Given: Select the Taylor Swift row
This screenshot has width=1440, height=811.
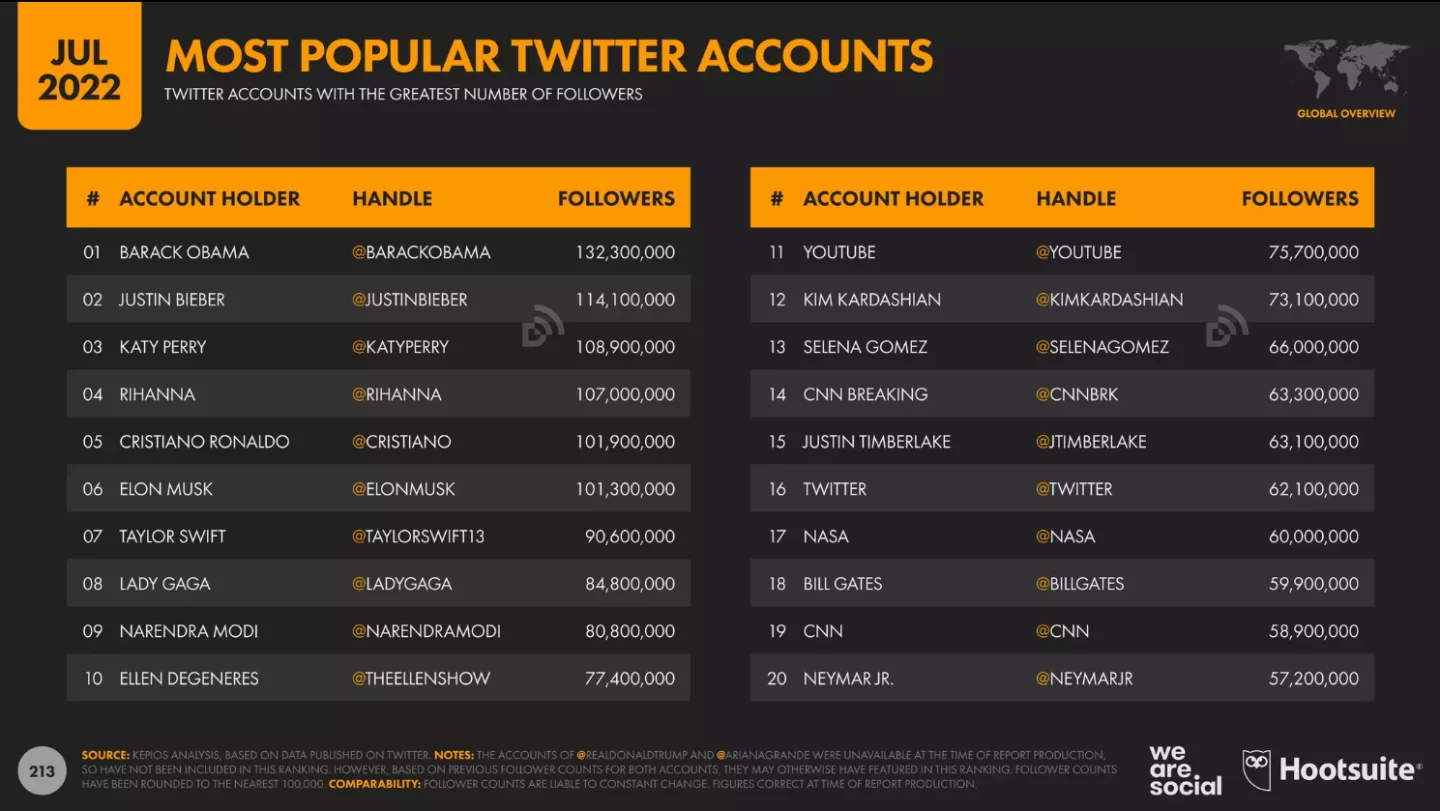Looking at the screenshot, I should pyautogui.click(x=378, y=536).
